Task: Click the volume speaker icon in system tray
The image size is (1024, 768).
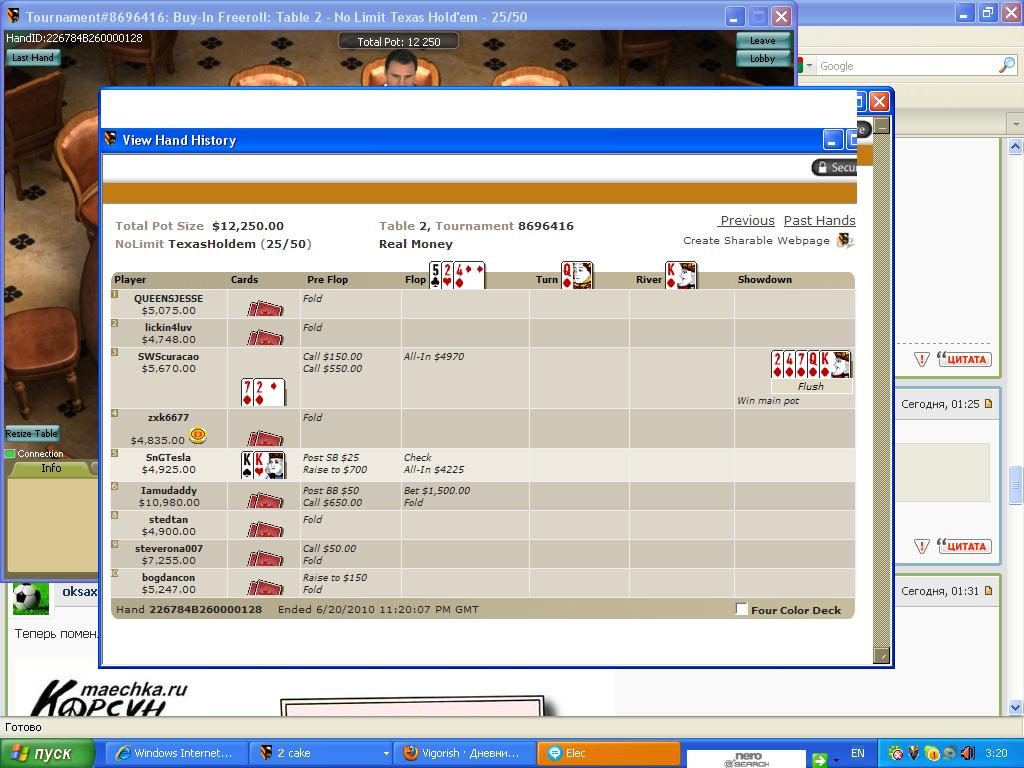Action: click(x=967, y=753)
